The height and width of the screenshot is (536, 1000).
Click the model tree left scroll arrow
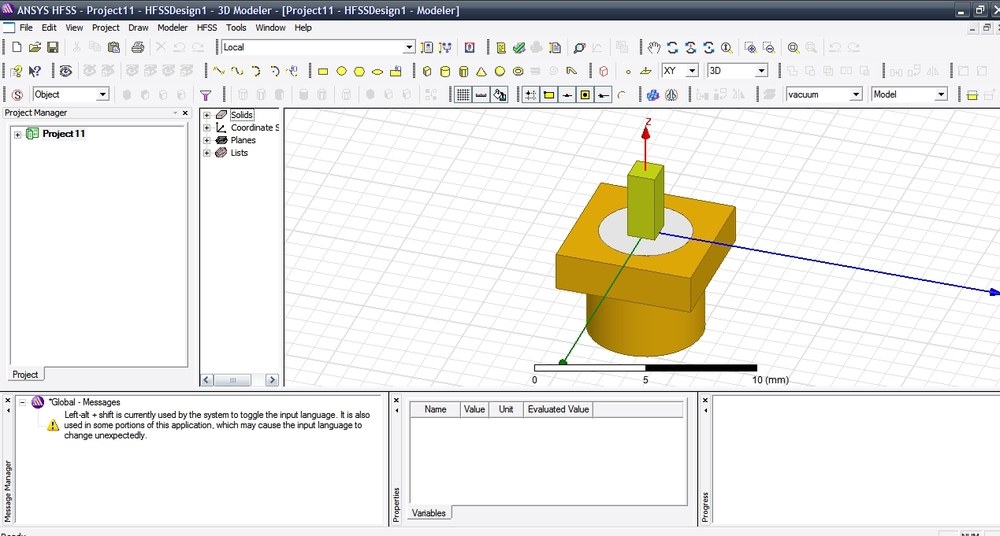207,380
